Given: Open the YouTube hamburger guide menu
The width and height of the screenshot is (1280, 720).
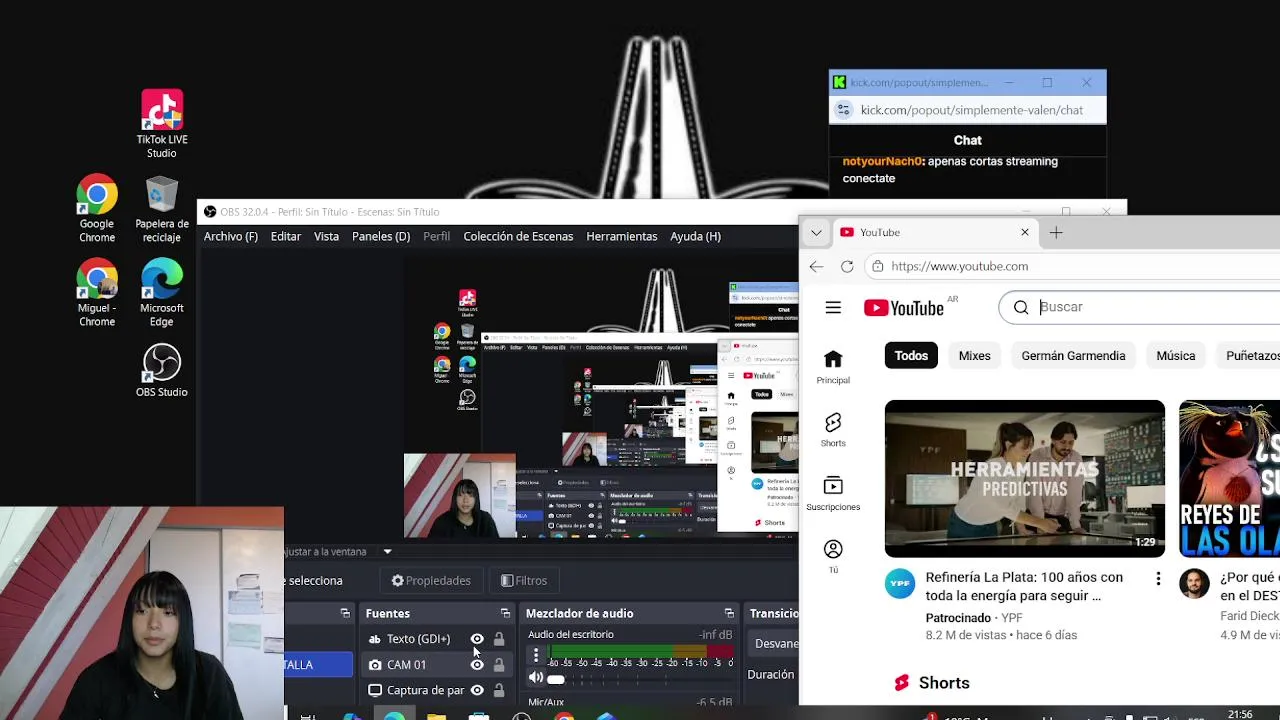Looking at the screenshot, I should coord(833,308).
